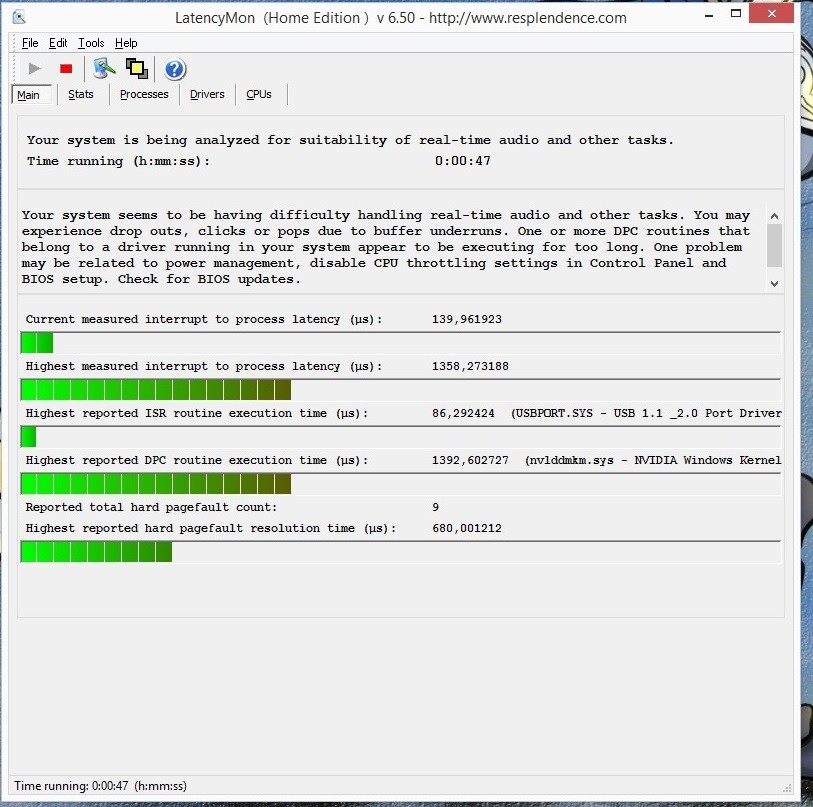Click the up arrow of the message scrollbar

774,216
